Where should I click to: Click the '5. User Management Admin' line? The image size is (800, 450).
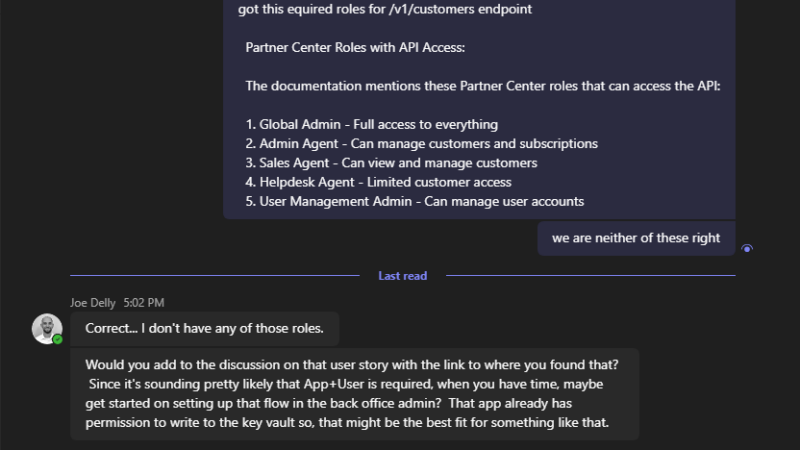(x=414, y=201)
